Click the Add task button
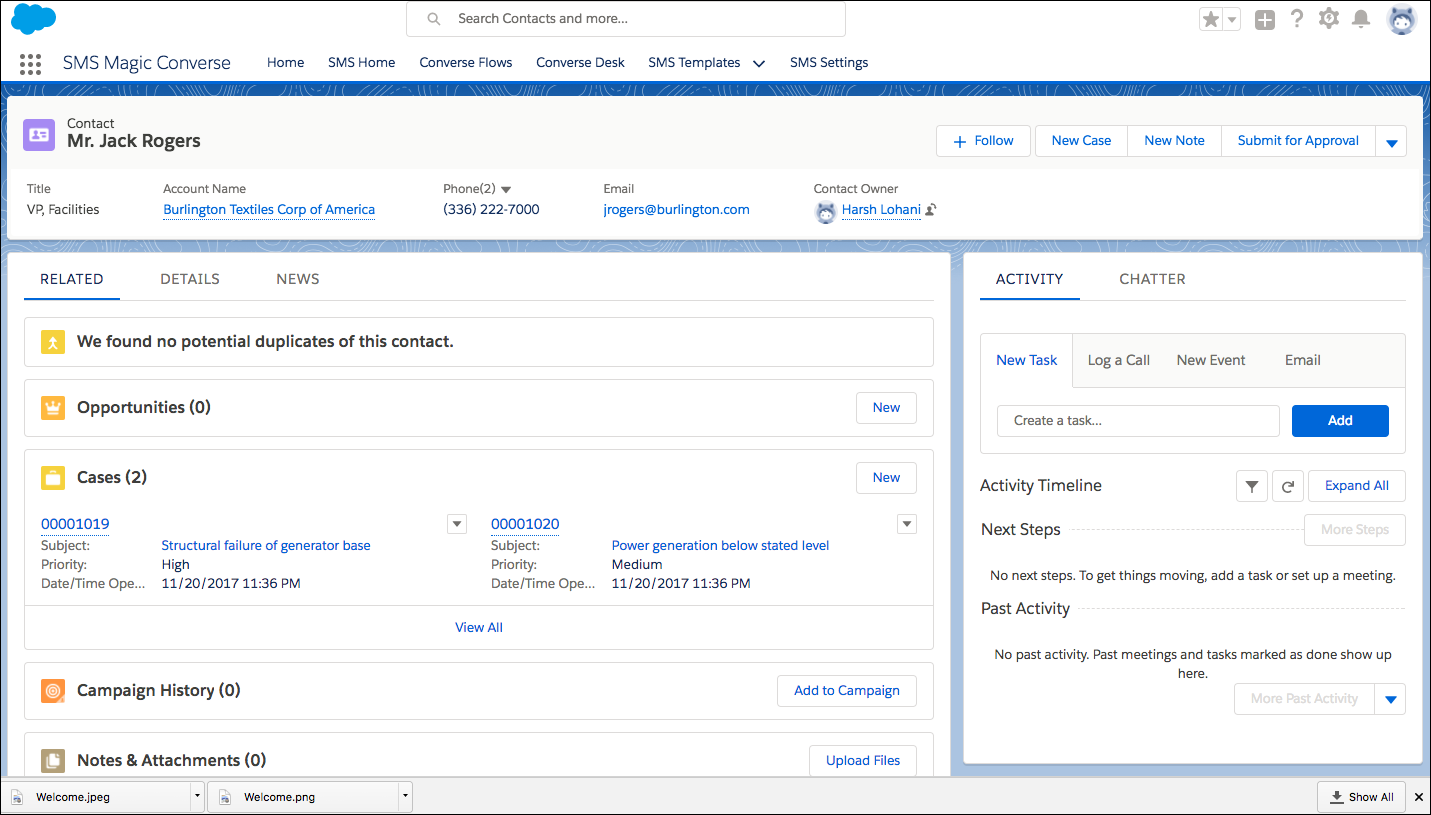Image resolution: width=1431 pixels, height=815 pixels. pos(1340,421)
